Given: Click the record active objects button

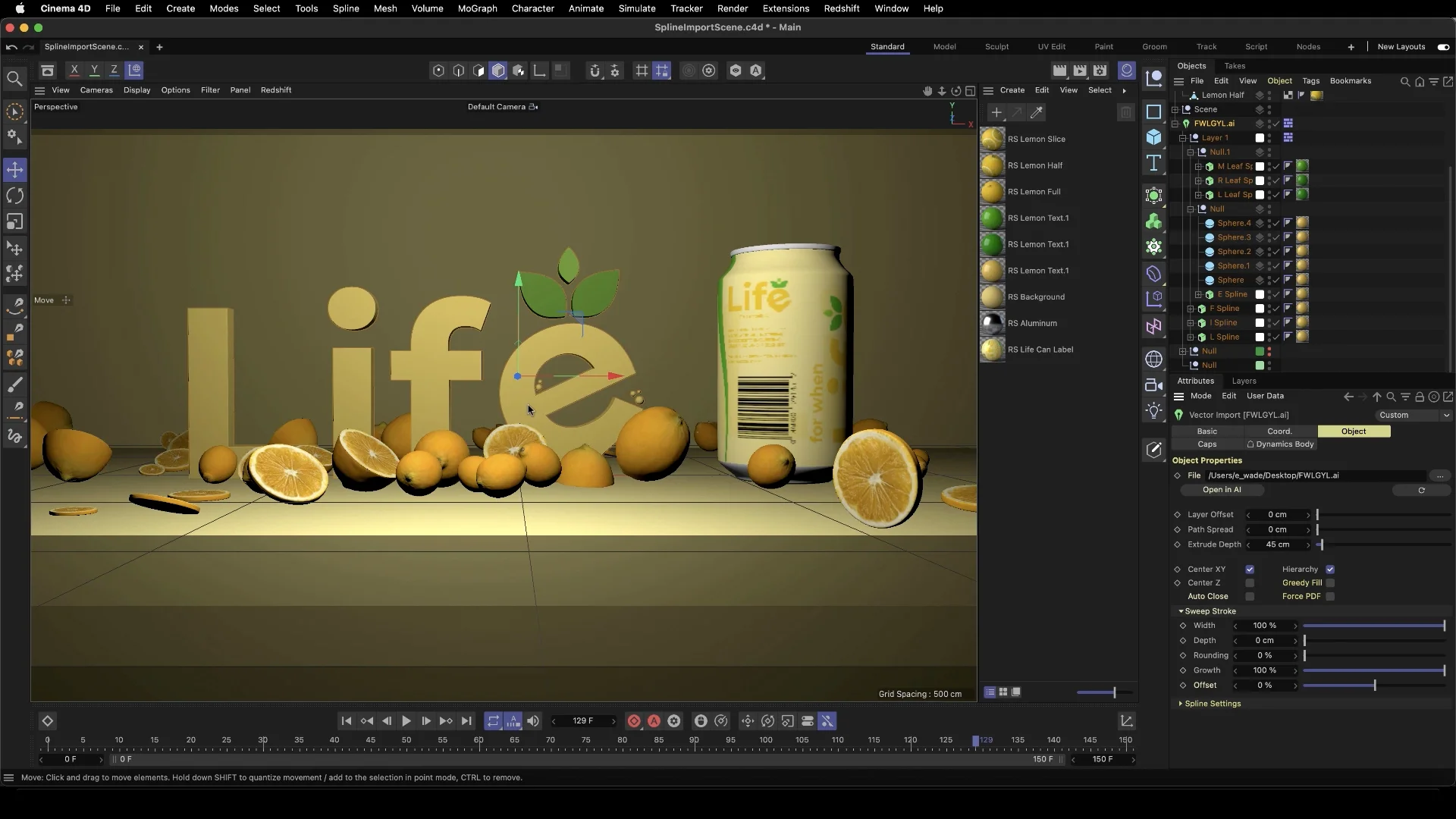Looking at the screenshot, I should [x=634, y=721].
